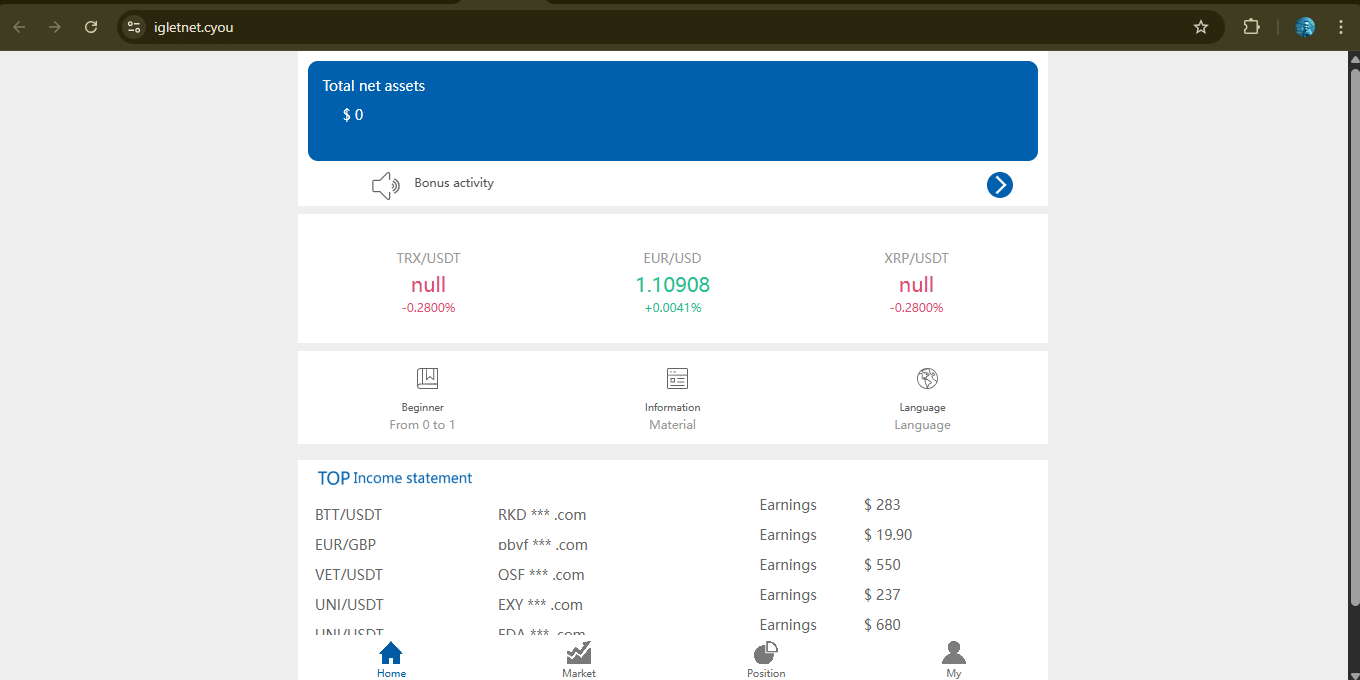This screenshot has height=680, width=1360.
Task: Open the Beginner book icon
Action: [x=427, y=378]
